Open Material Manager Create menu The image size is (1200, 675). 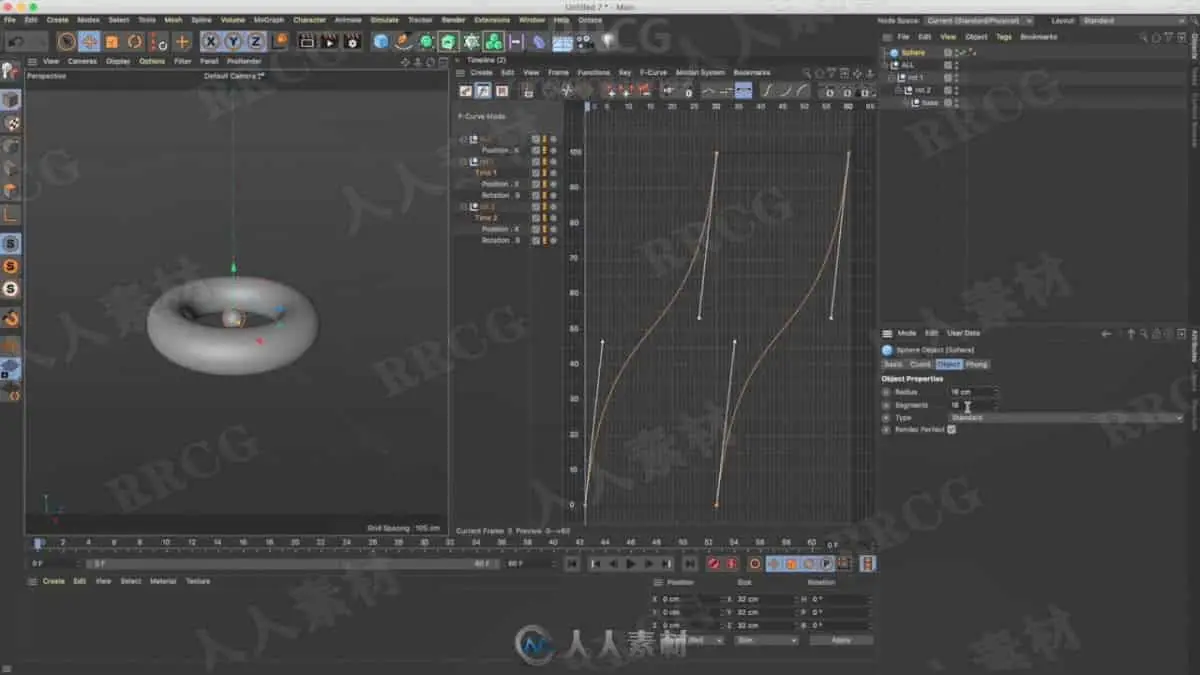pos(53,581)
